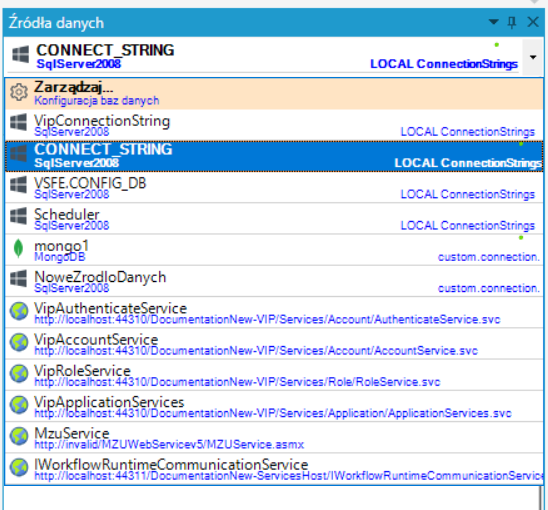The width and height of the screenshot is (548, 510).
Task: Select MzuService entry
Action: click(274, 438)
